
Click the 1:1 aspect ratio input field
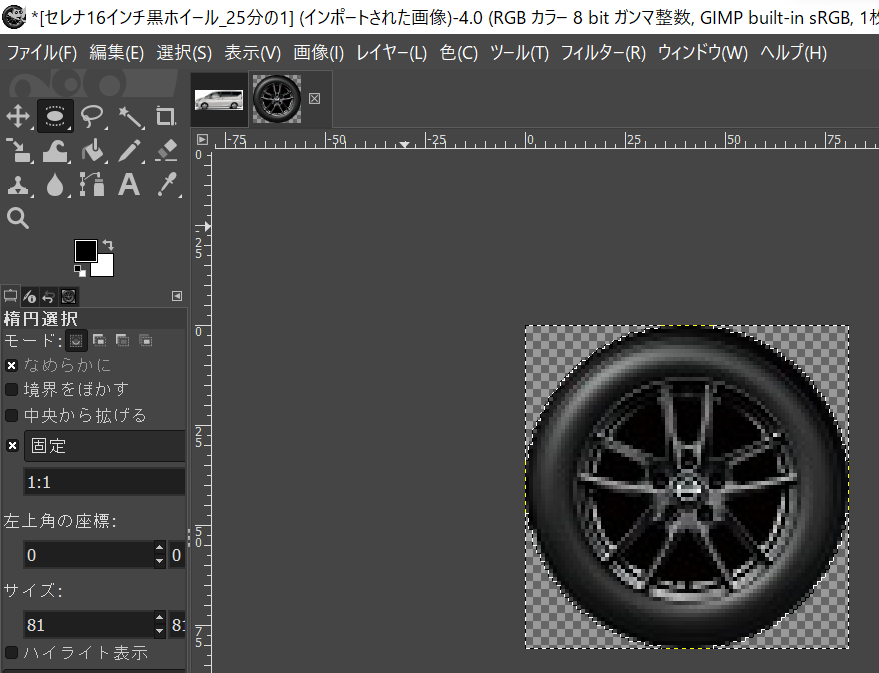tap(104, 481)
